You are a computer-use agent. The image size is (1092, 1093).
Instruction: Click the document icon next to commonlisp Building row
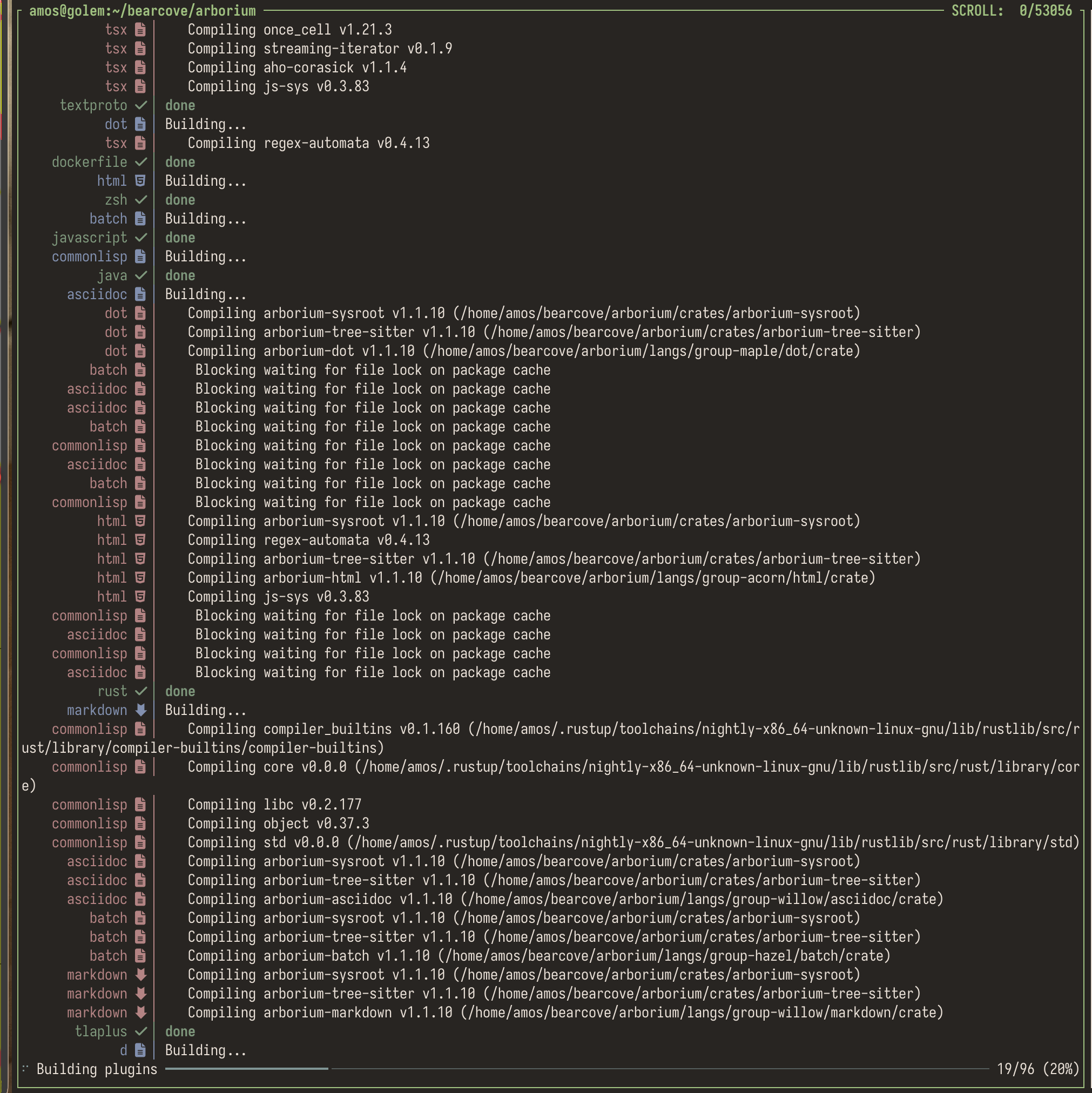140,257
